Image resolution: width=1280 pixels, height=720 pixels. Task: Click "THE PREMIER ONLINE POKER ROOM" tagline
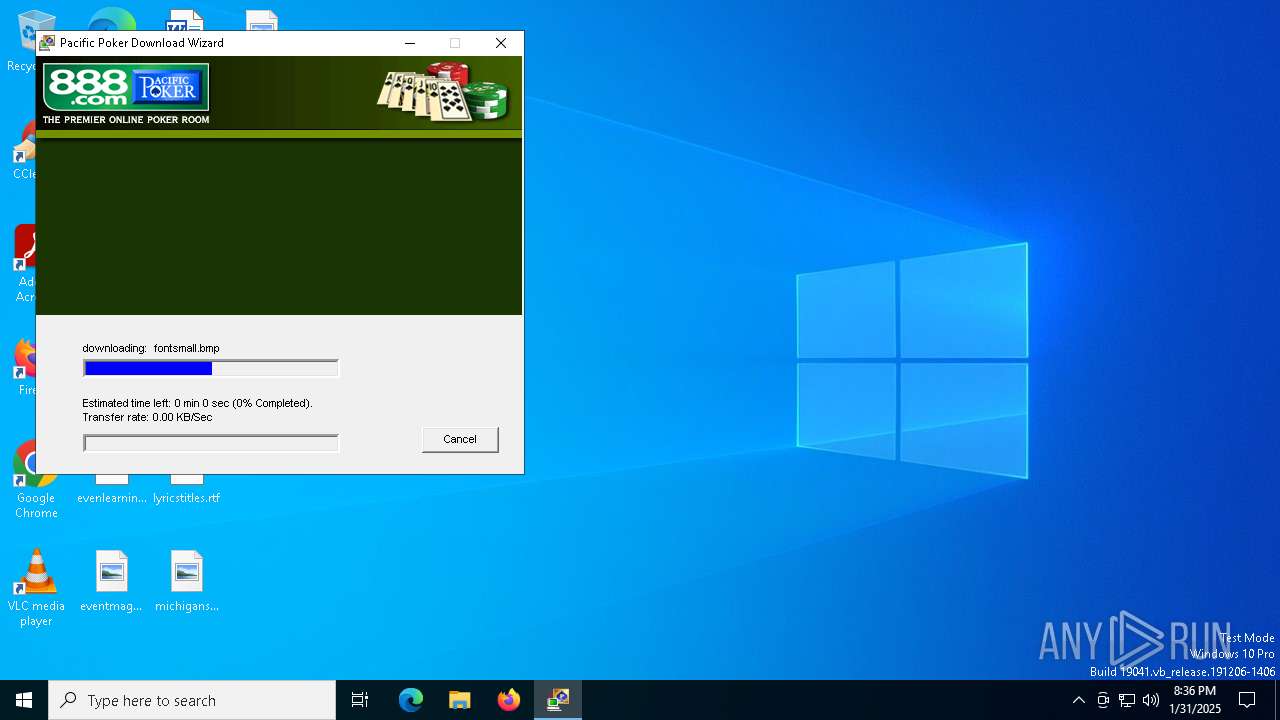click(x=126, y=120)
